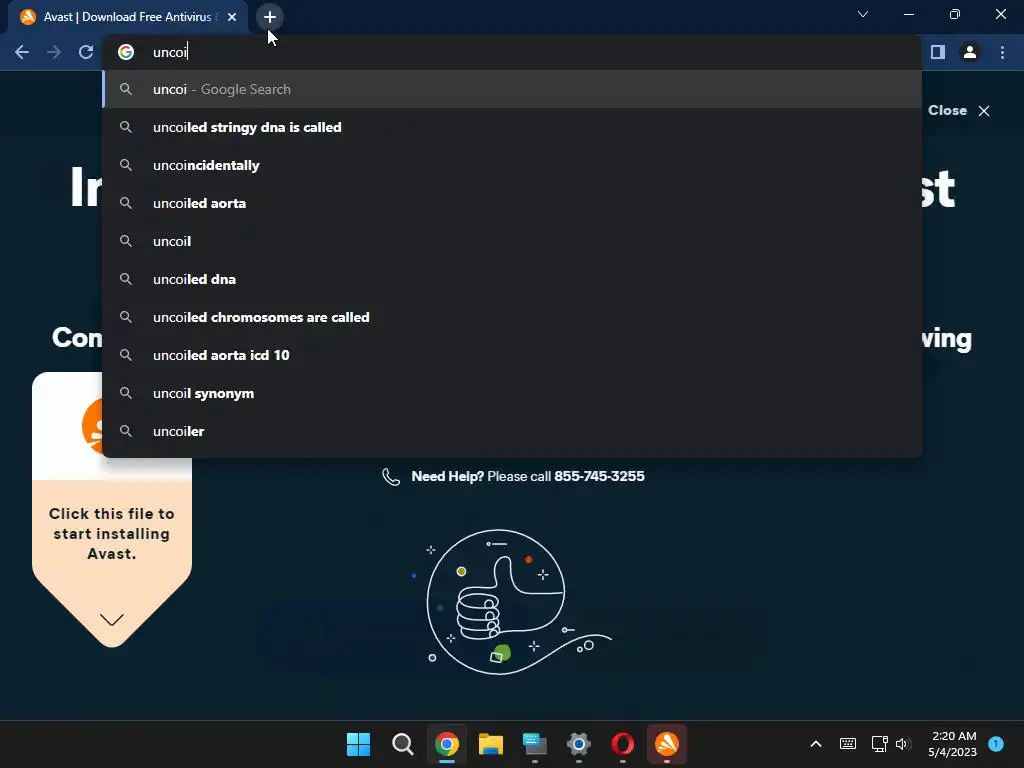
Task: Choose the 'uncoil' suggestion
Action: pyautogui.click(x=513, y=241)
